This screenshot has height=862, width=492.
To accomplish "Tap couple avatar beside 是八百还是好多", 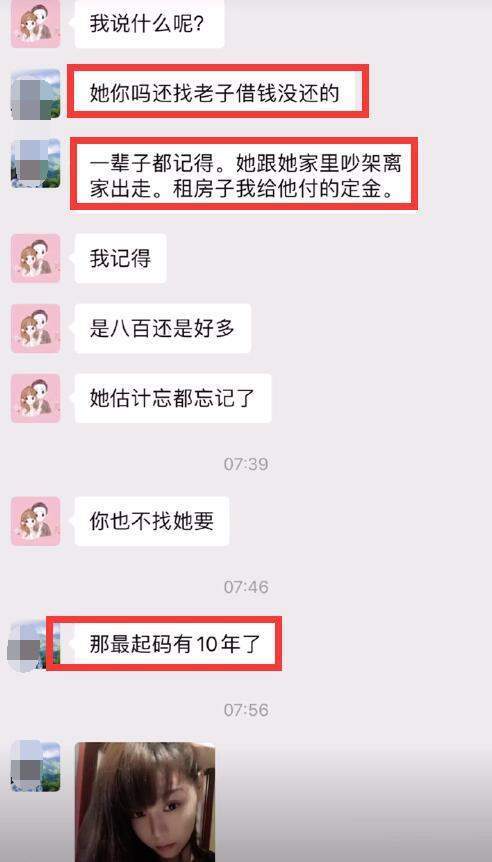I will (x=35, y=328).
